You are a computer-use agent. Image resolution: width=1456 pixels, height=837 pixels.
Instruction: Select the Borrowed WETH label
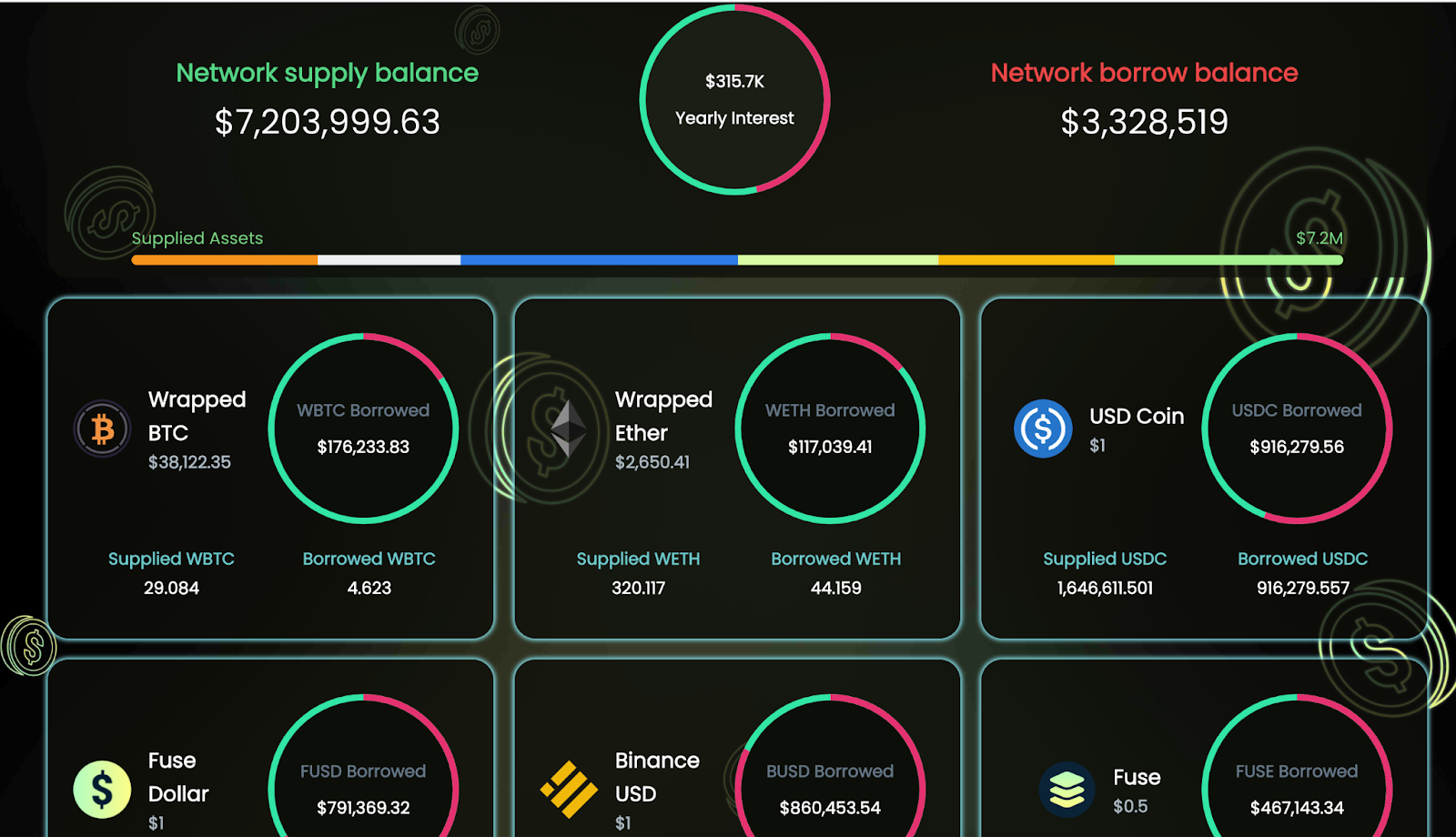[836, 559]
